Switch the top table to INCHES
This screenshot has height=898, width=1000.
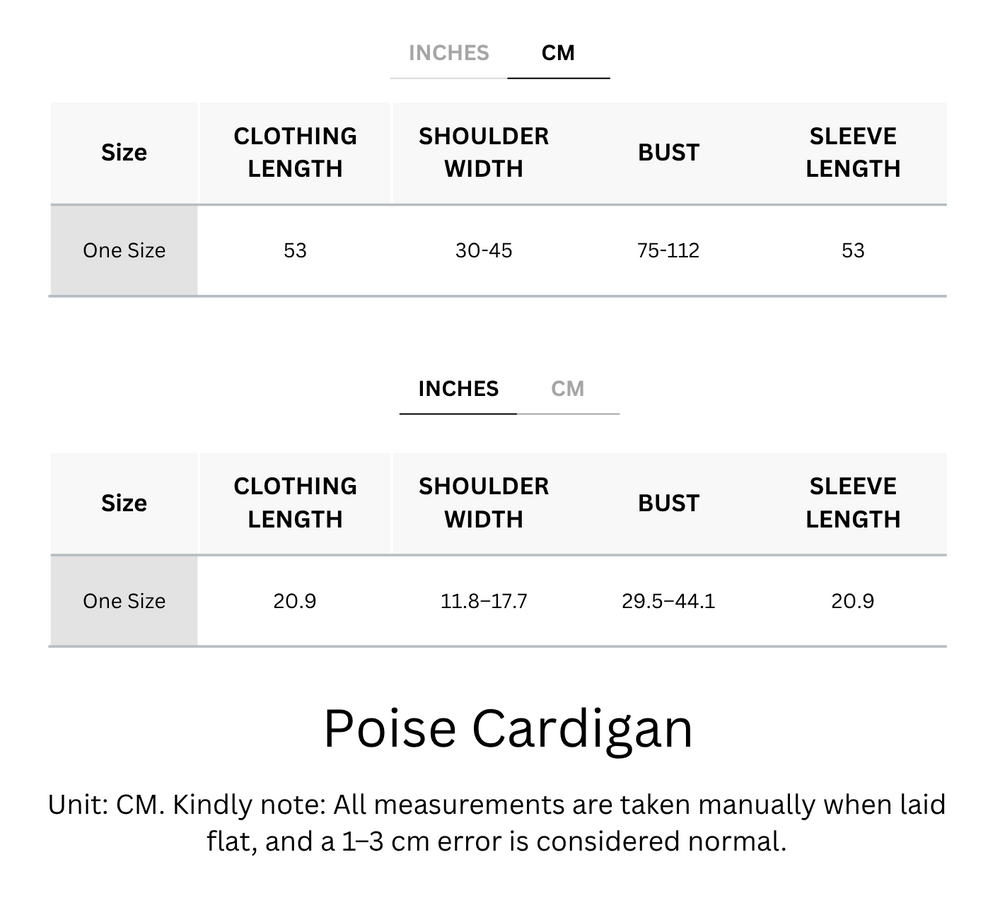(447, 53)
